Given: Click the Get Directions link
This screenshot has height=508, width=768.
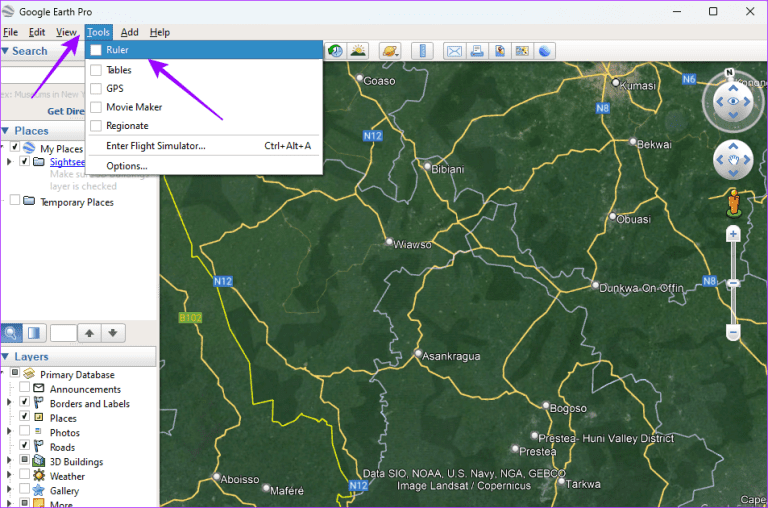Looking at the screenshot, I should (x=66, y=111).
